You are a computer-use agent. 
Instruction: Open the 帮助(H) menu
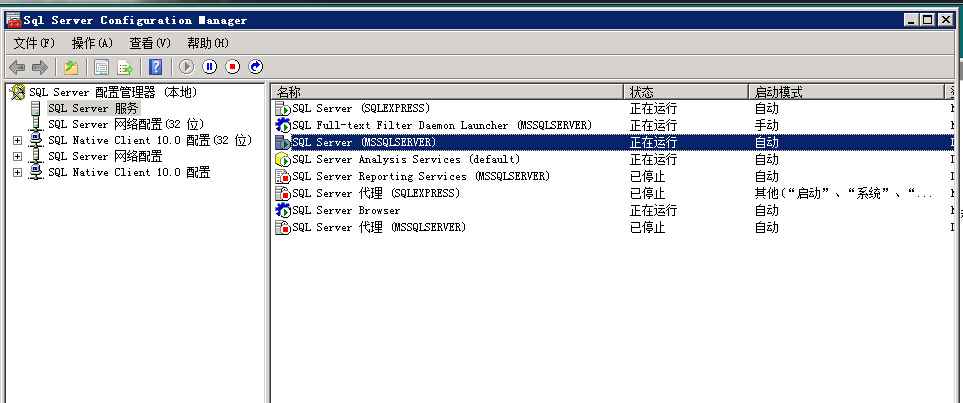pyautogui.click(x=208, y=43)
